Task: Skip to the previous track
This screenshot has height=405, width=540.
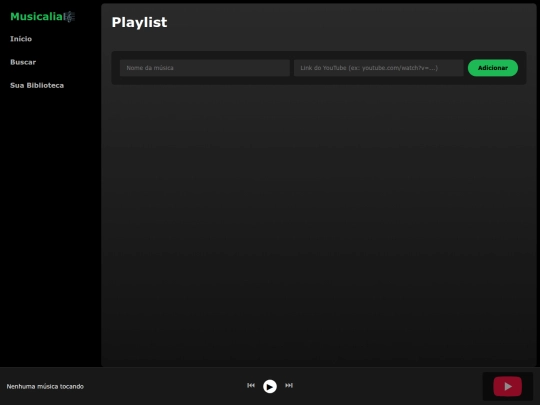Action: click(x=251, y=385)
